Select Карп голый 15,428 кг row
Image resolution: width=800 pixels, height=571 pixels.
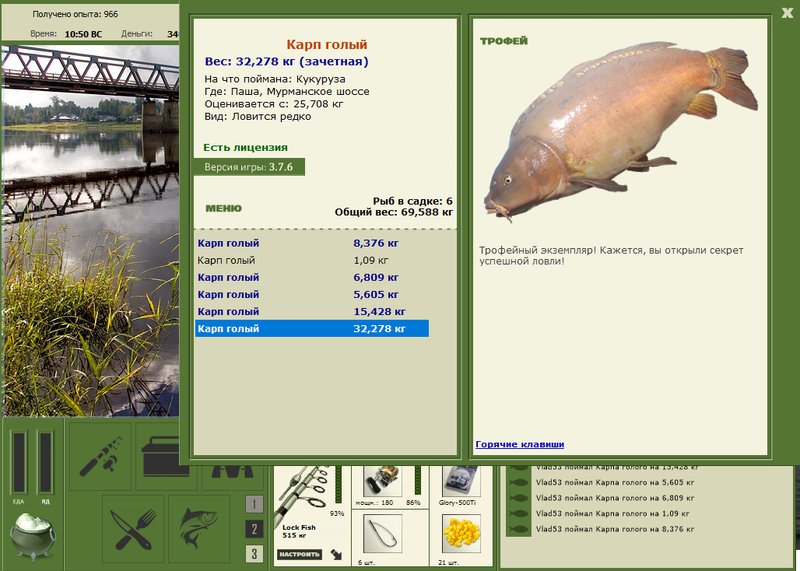[312, 312]
